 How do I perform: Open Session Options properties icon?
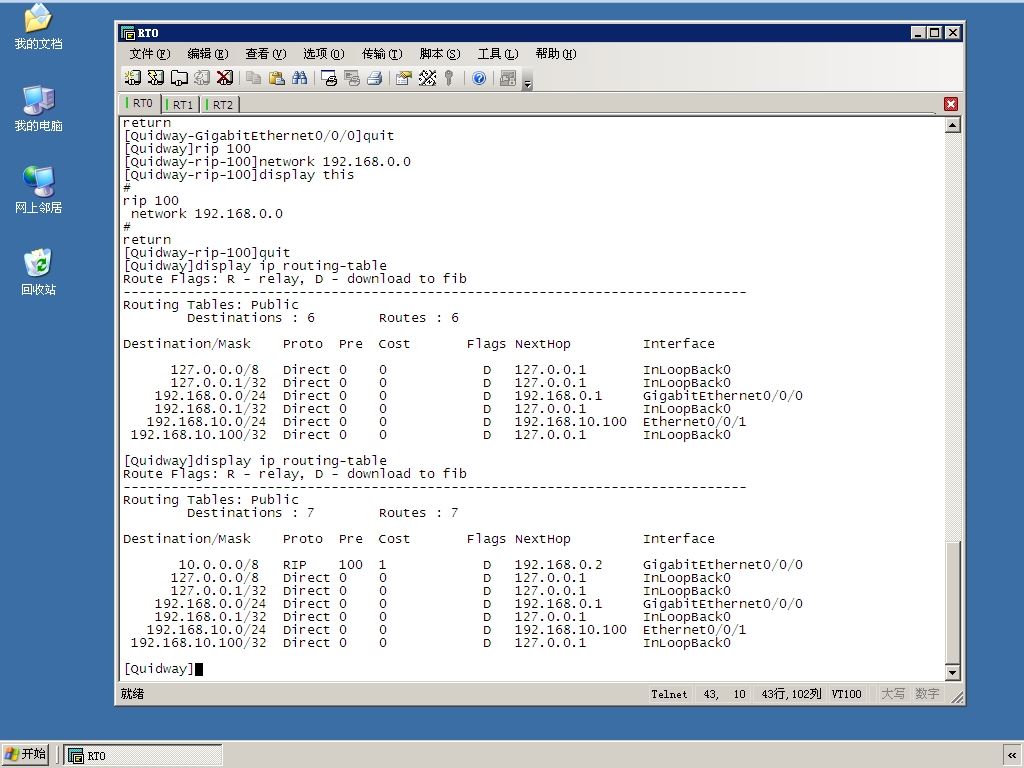click(x=404, y=78)
